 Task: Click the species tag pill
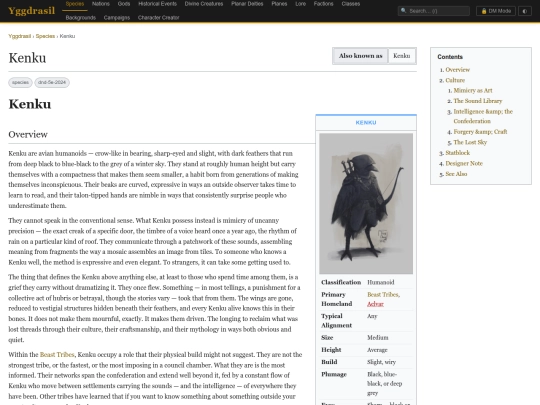pyautogui.click(x=20, y=82)
